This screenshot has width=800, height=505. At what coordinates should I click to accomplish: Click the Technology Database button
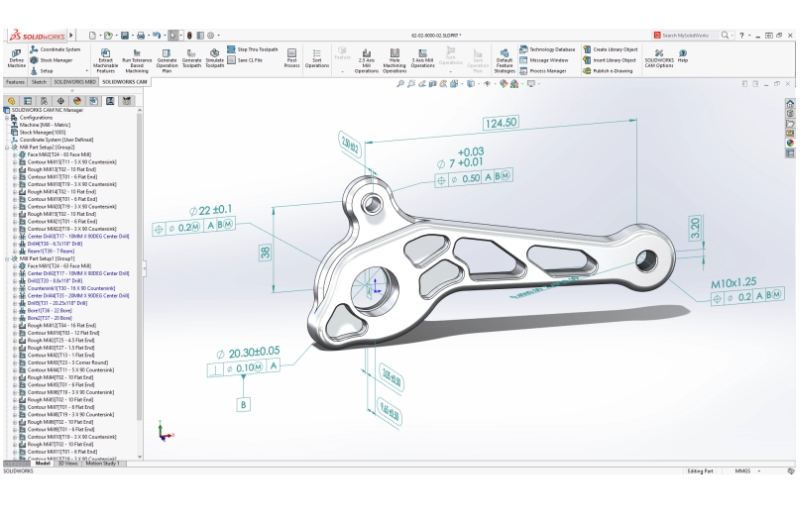tap(551, 49)
